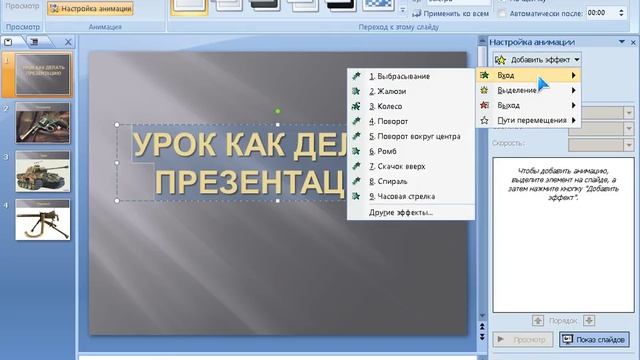Click Применить ко всем button
The width and height of the screenshot is (640, 360).
(451, 13)
